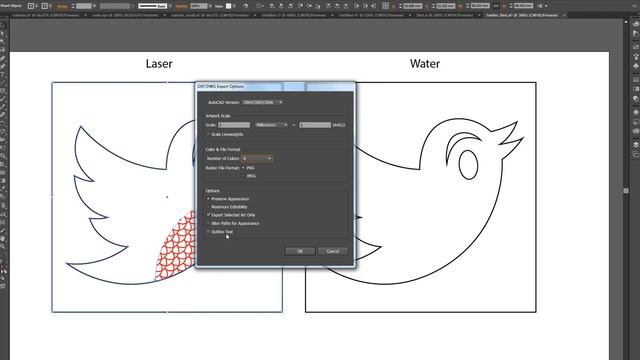Toggle the Outline Text checkbox
The height and width of the screenshot is (360, 640).
click(x=208, y=231)
